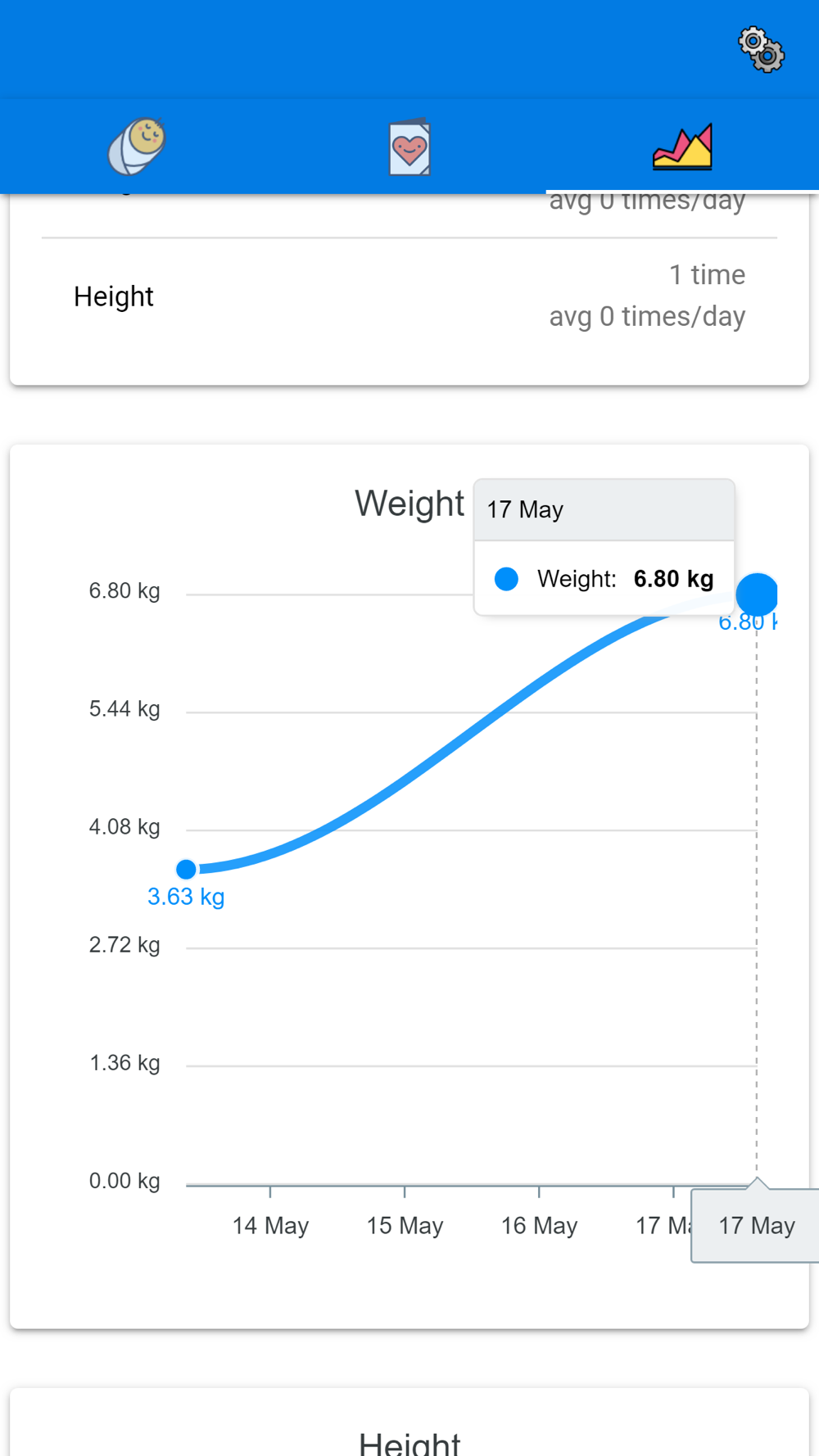Open settings via the gears icon
Image resolution: width=819 pixels, height=1456 pixels.
coord(762,50)
